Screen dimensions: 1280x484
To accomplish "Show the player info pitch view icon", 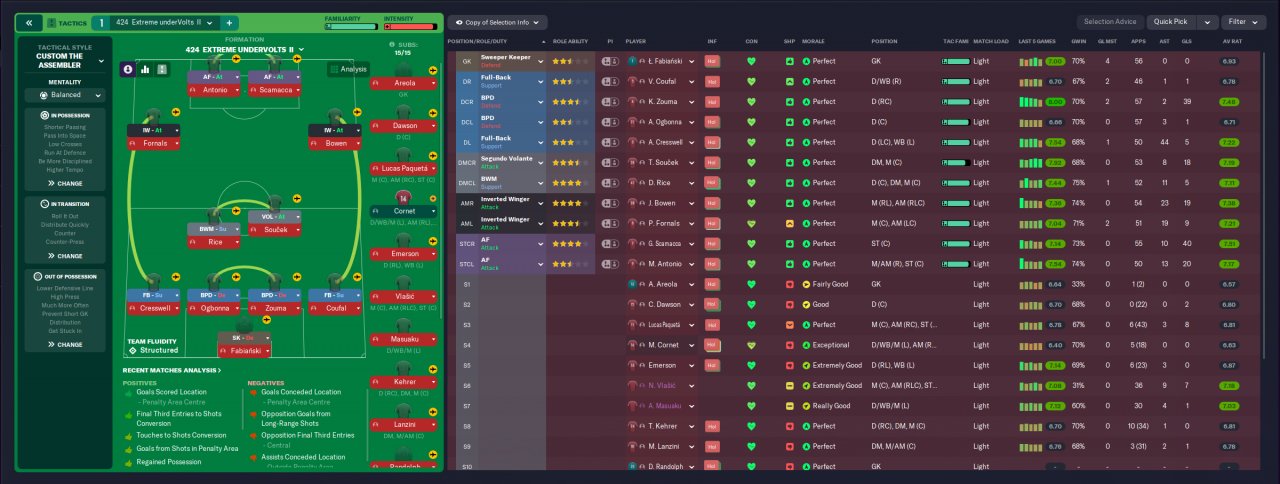I will (128, 69).
